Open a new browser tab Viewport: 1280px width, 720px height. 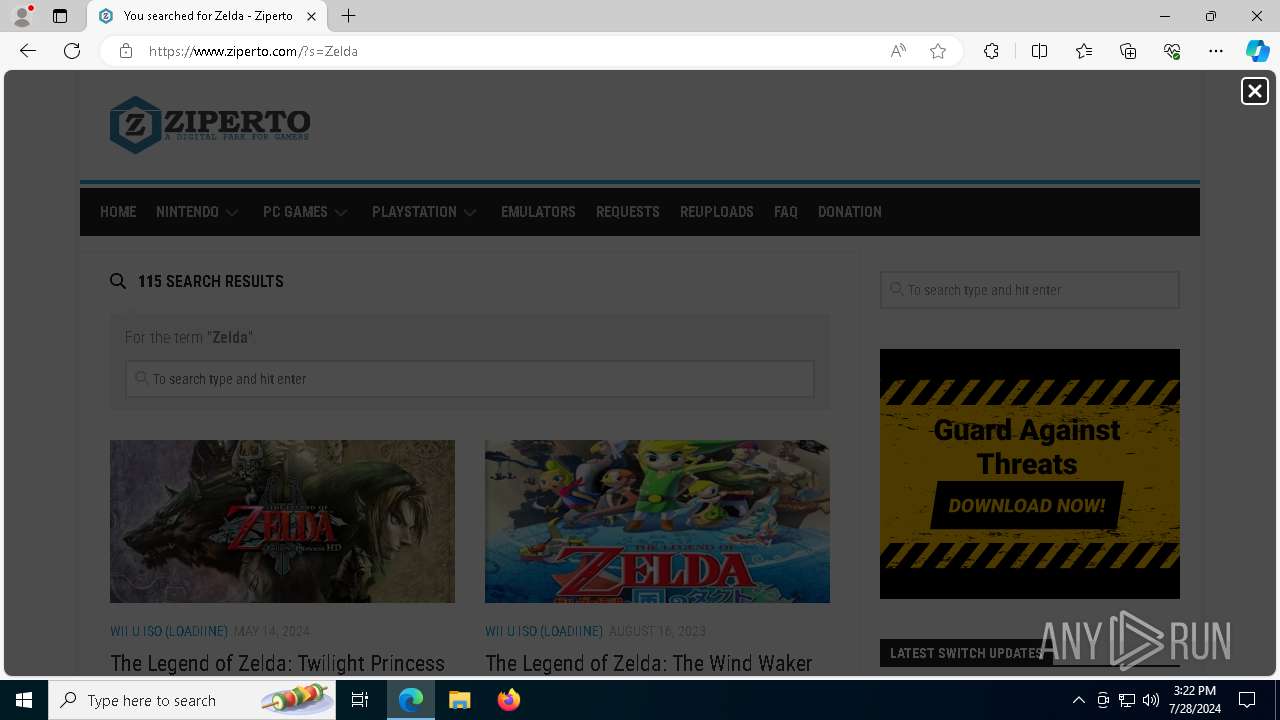pos(348,16)
